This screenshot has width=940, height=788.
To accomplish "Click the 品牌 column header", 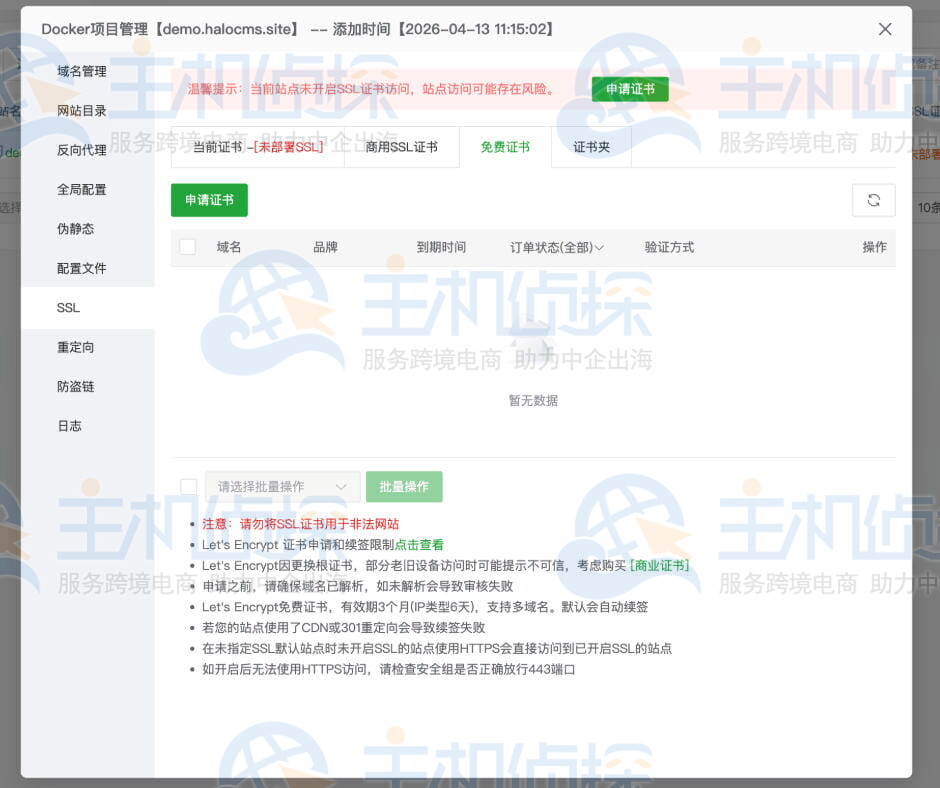I will click(326, 247).
